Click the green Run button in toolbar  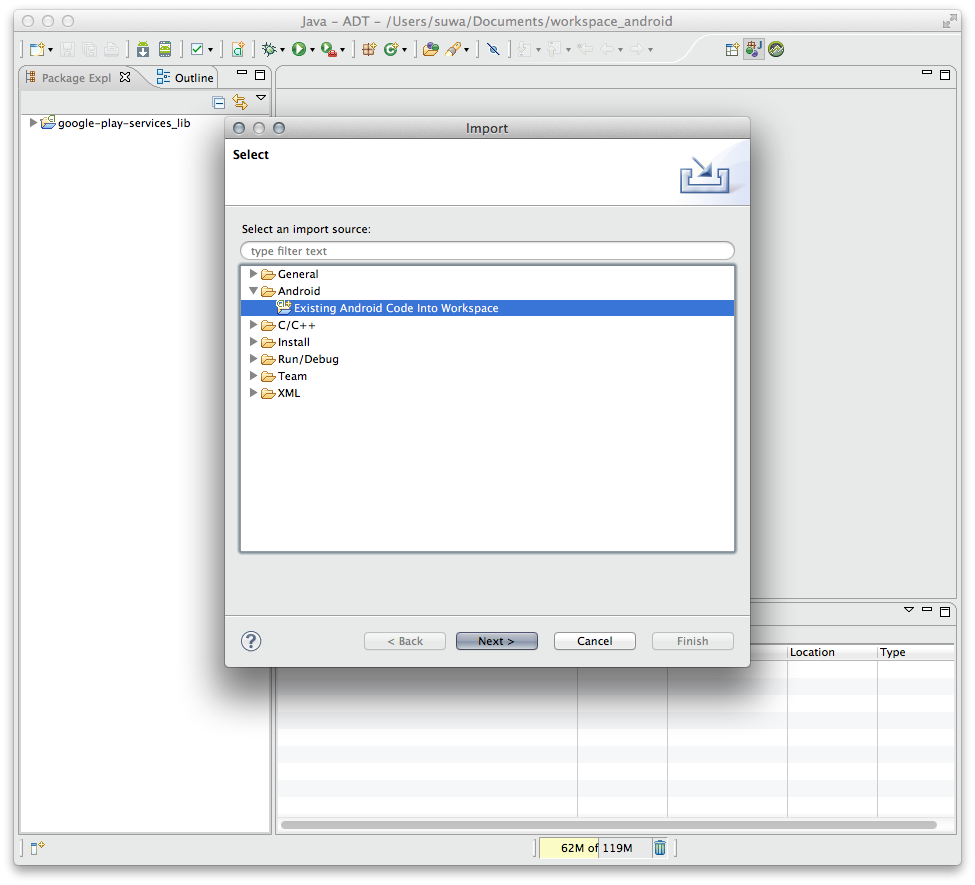(x=298, y=49)
